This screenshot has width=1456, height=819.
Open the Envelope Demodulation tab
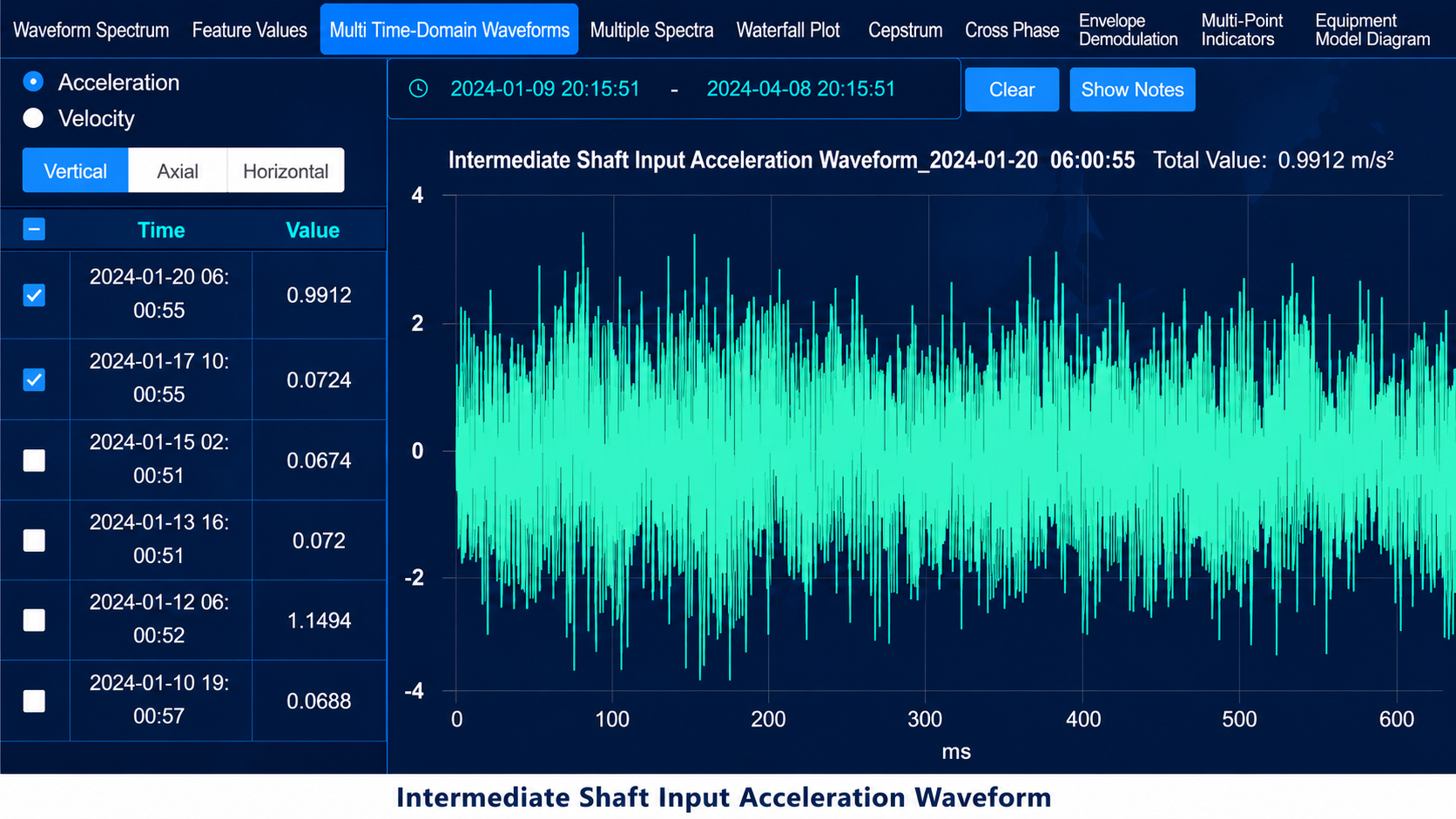tap(1129, 30)
